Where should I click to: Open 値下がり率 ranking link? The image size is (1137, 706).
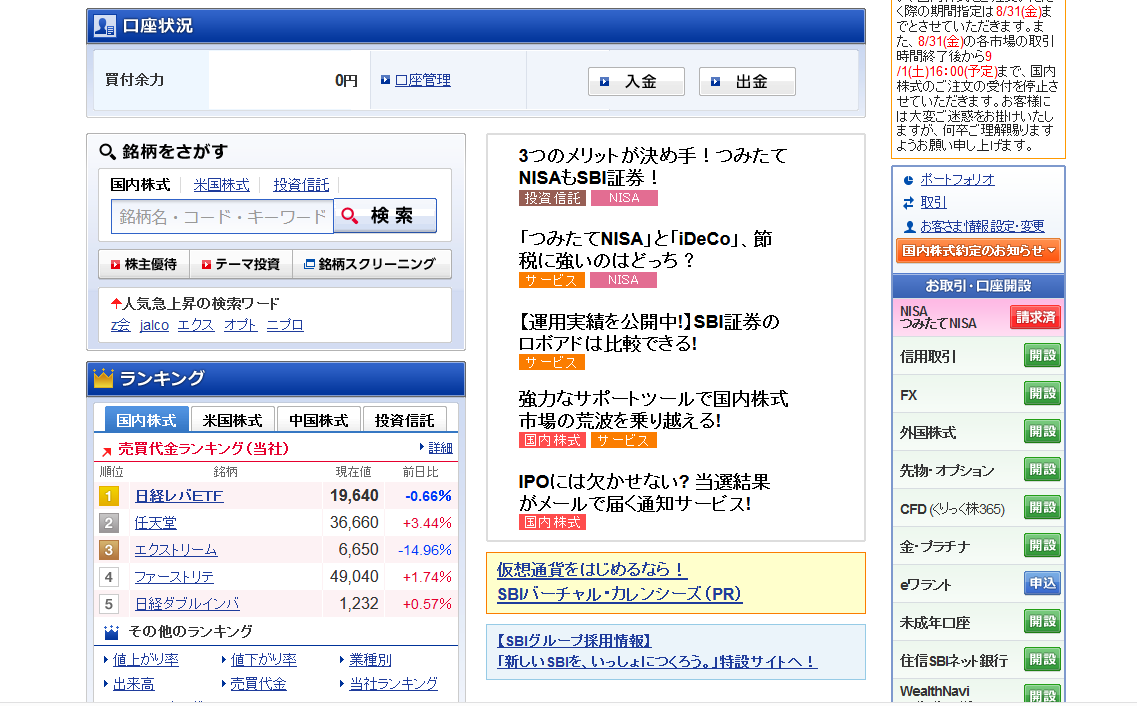[x=263, y=660]
